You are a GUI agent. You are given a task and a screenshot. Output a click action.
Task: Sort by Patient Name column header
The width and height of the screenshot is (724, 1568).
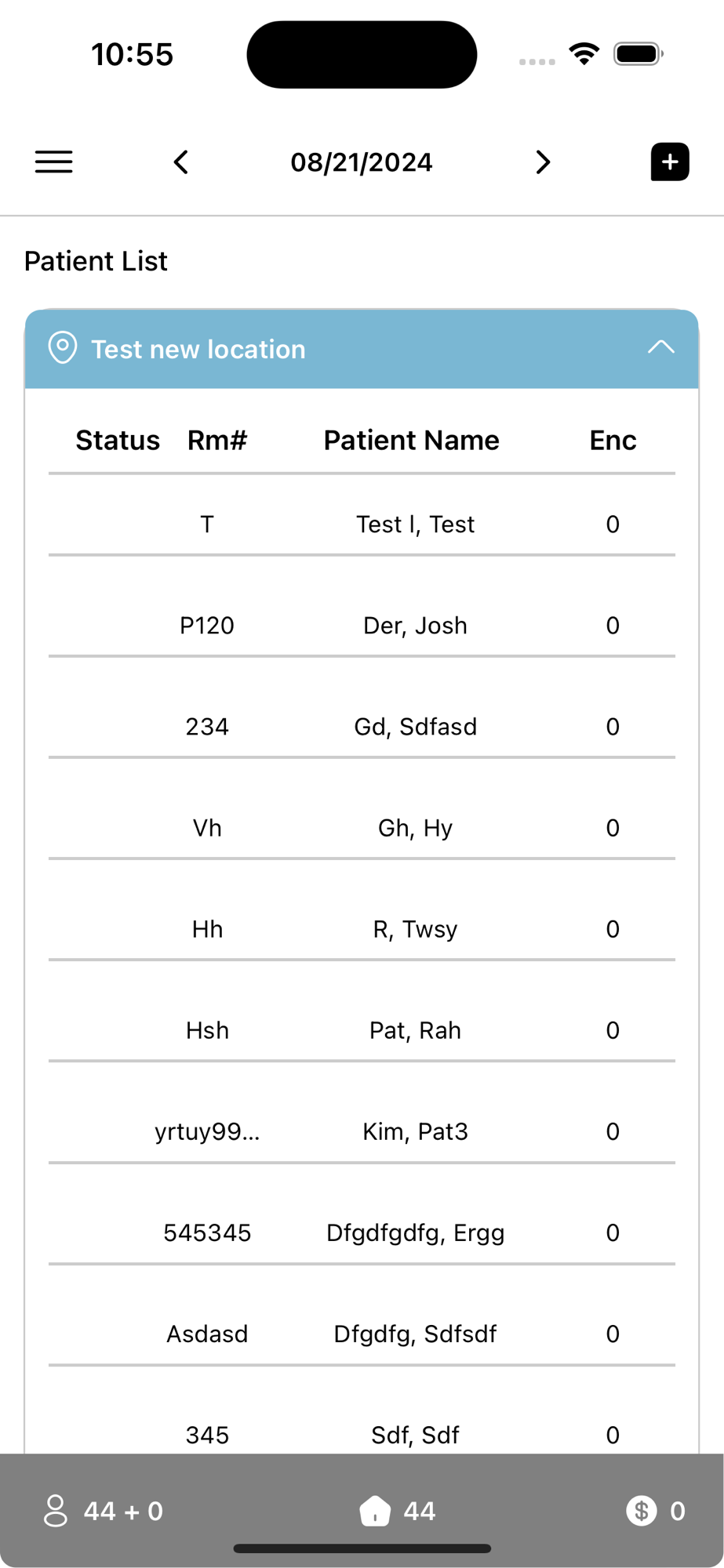pos(411,441)
